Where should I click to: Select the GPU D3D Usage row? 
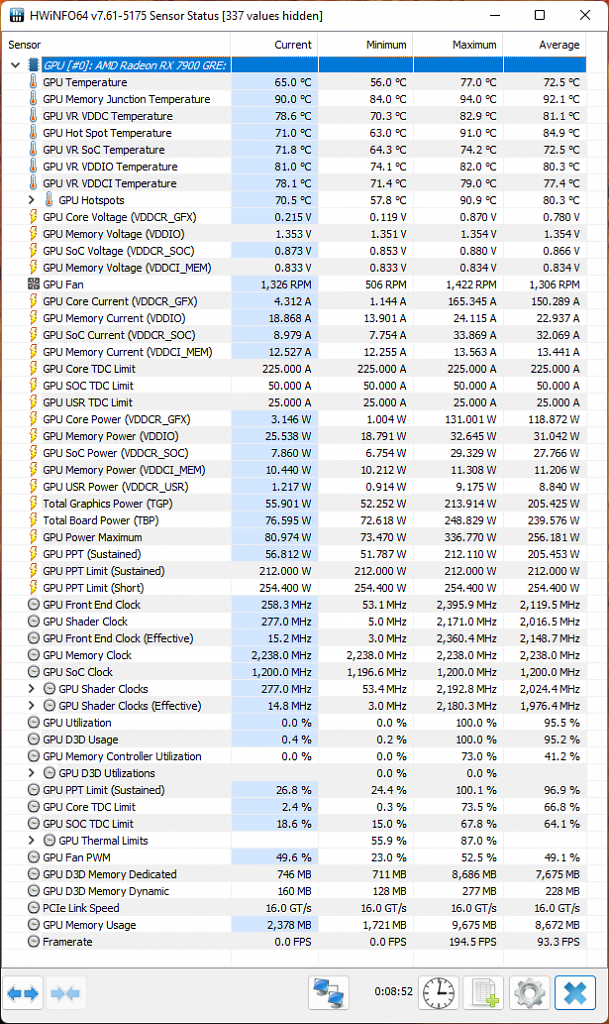(x=294, y=739)
